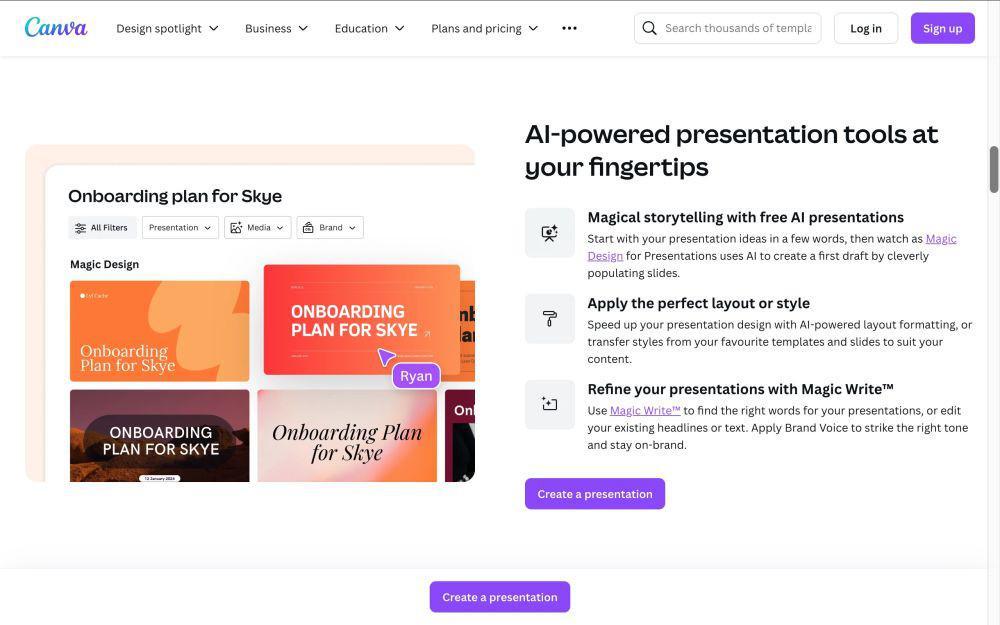Viewport: 1000px width, 625px height.
Task: Click 'Magical storytelling with free AI presentations' heading
Action: coord(746,217)
